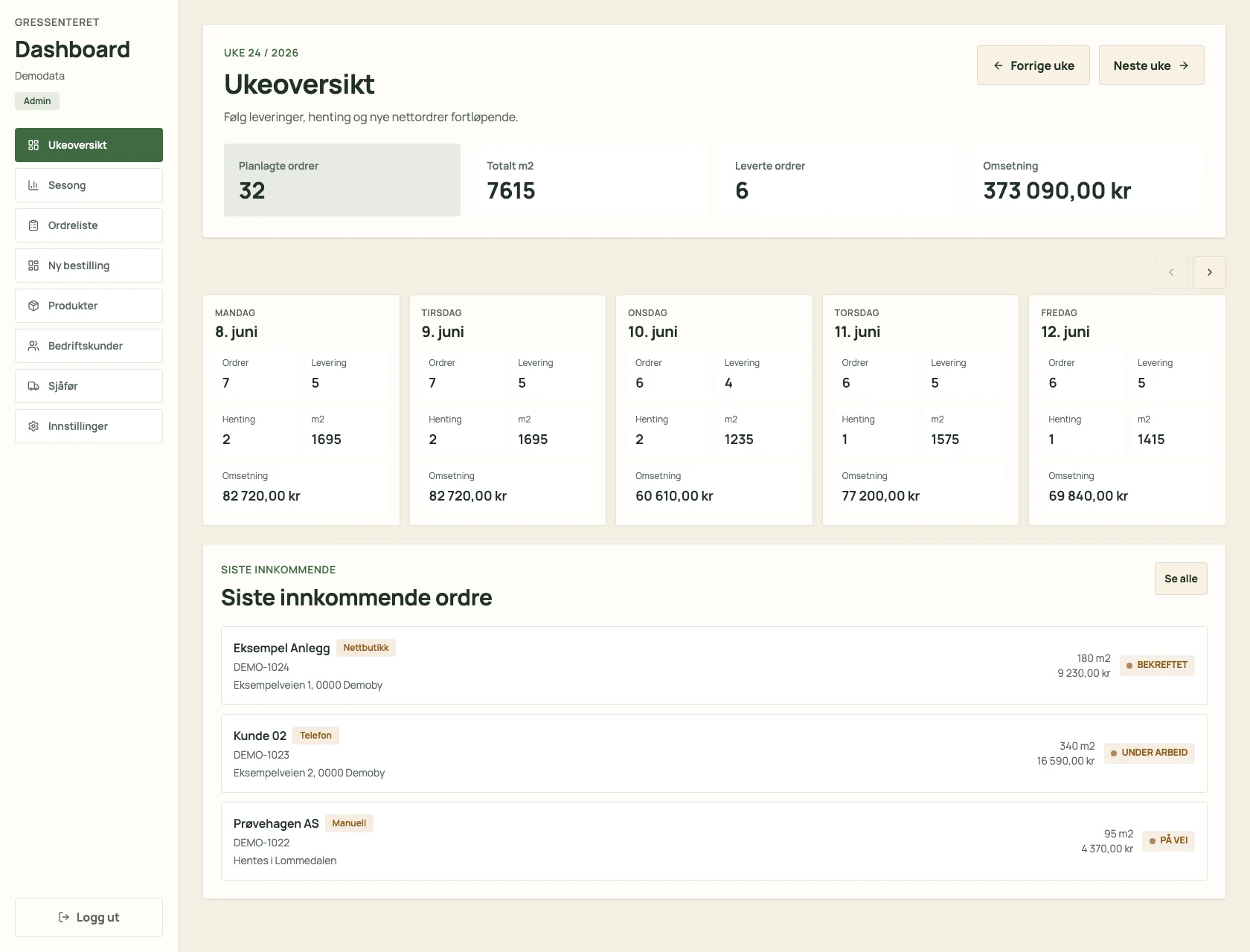Open the Fredag 12. juni day card
The width and height of the screenshot is (1250, 952).
tap(1127, 411)
